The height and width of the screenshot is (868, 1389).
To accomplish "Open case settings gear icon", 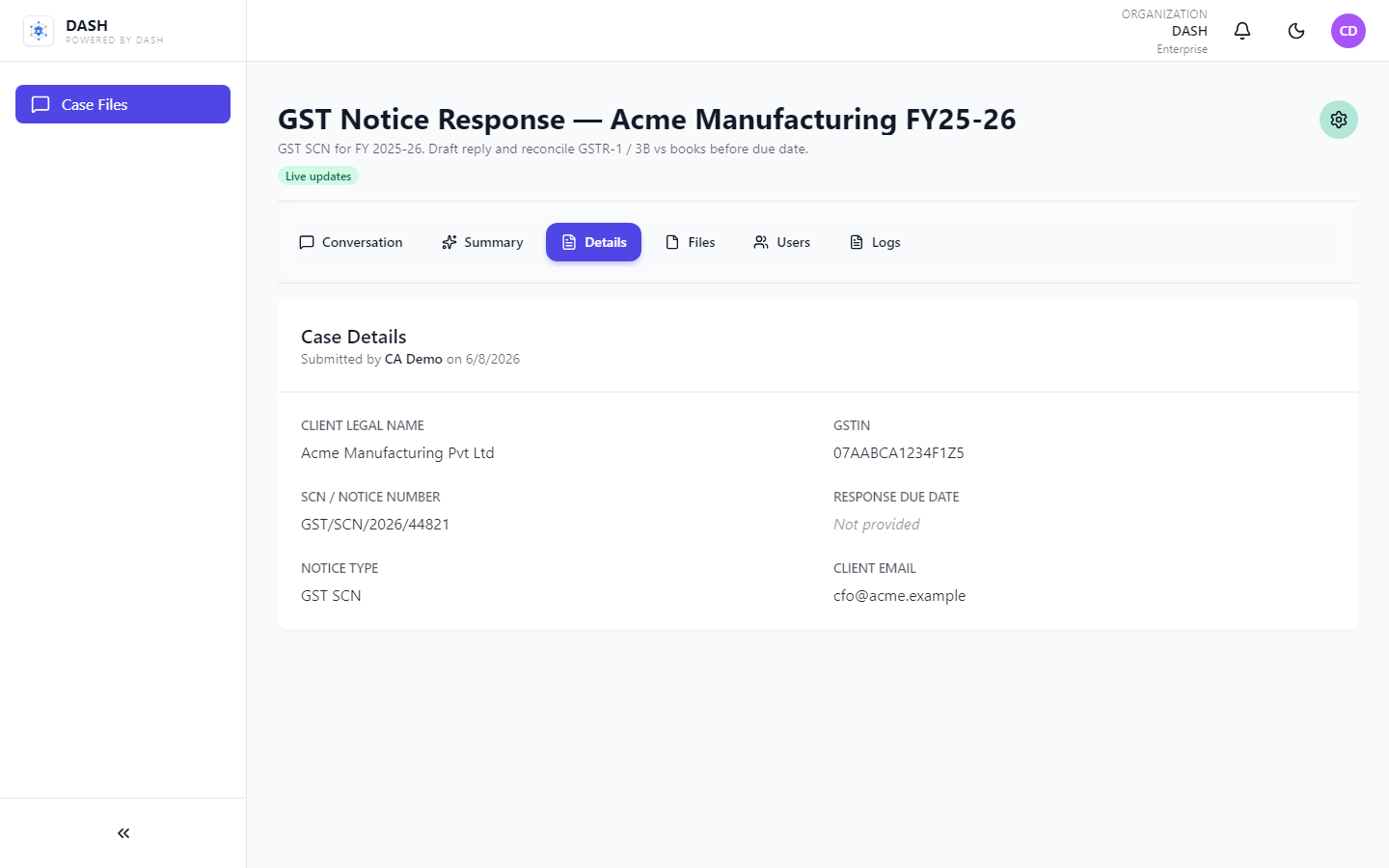I will [x=1339, y=120].
